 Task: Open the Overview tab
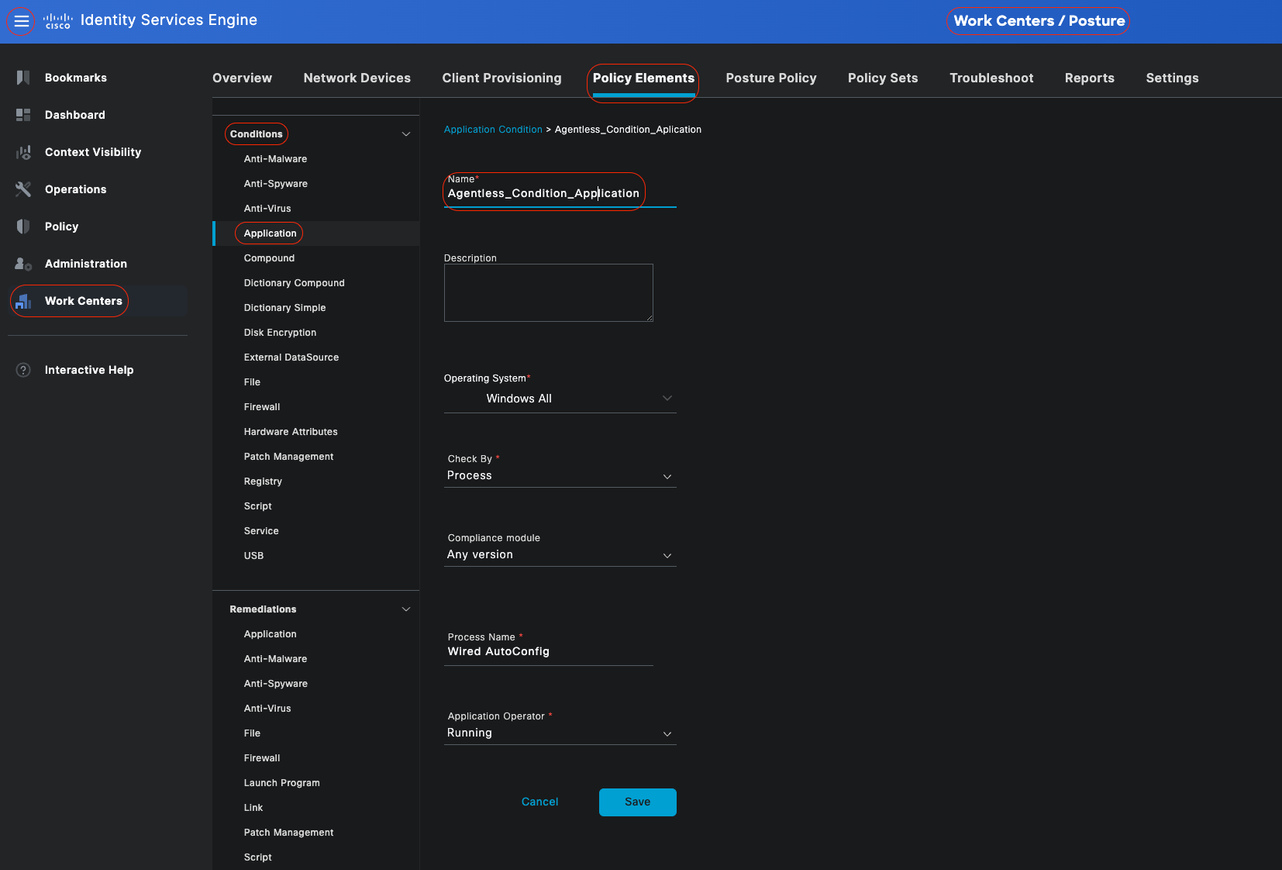pos(242,78)
